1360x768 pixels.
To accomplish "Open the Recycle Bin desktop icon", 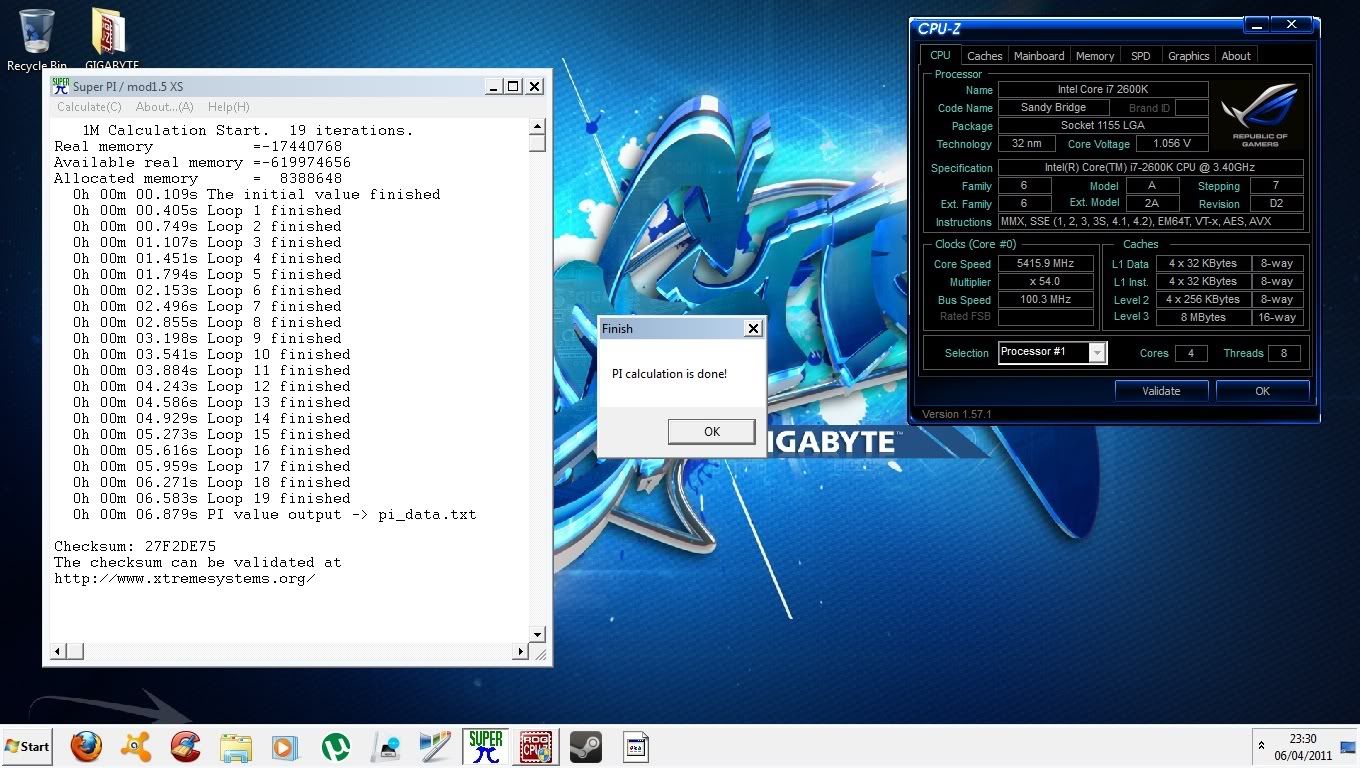I will click(x=36, y=40).
